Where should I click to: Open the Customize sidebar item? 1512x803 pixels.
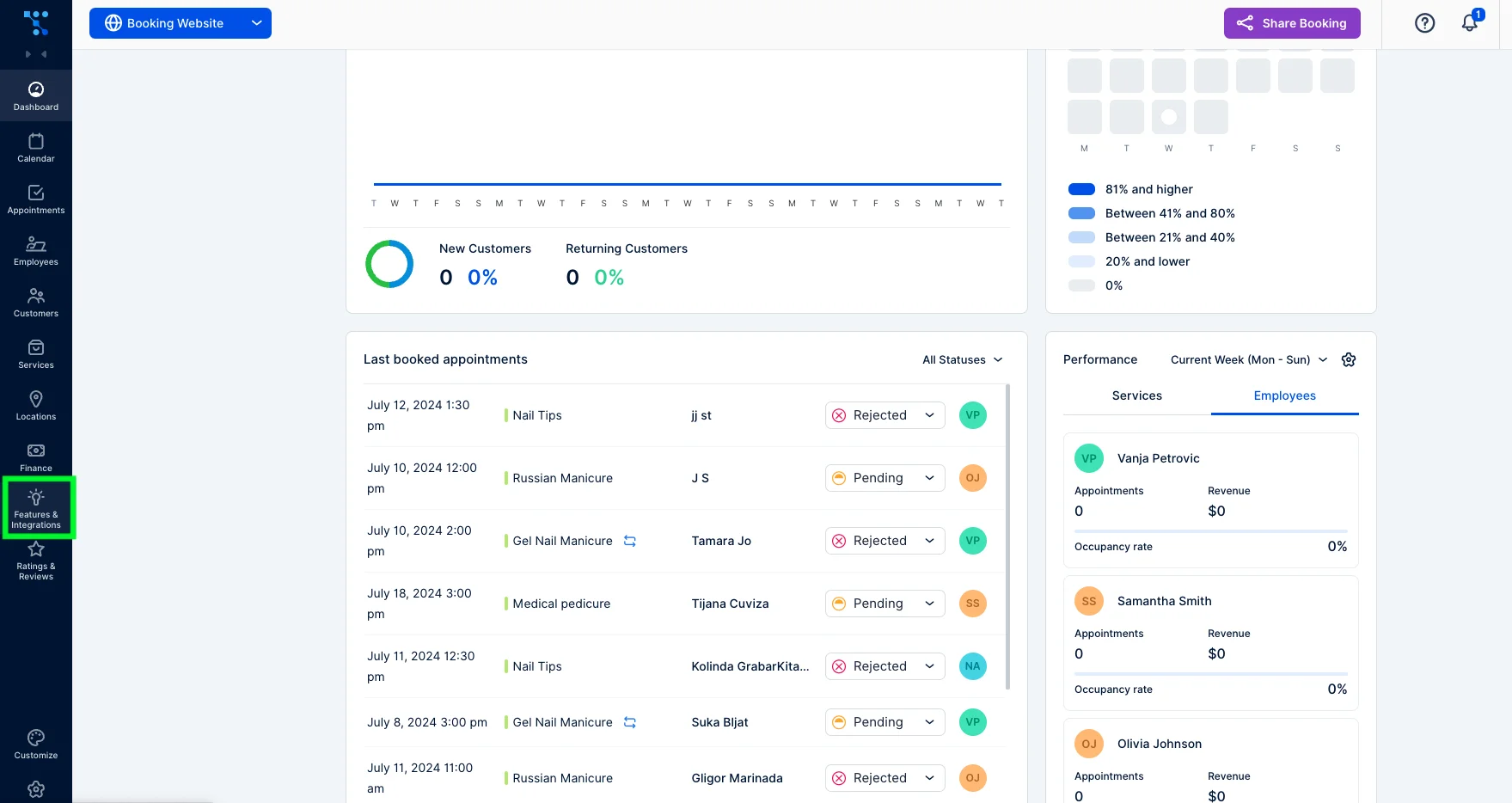click(36, 744)
